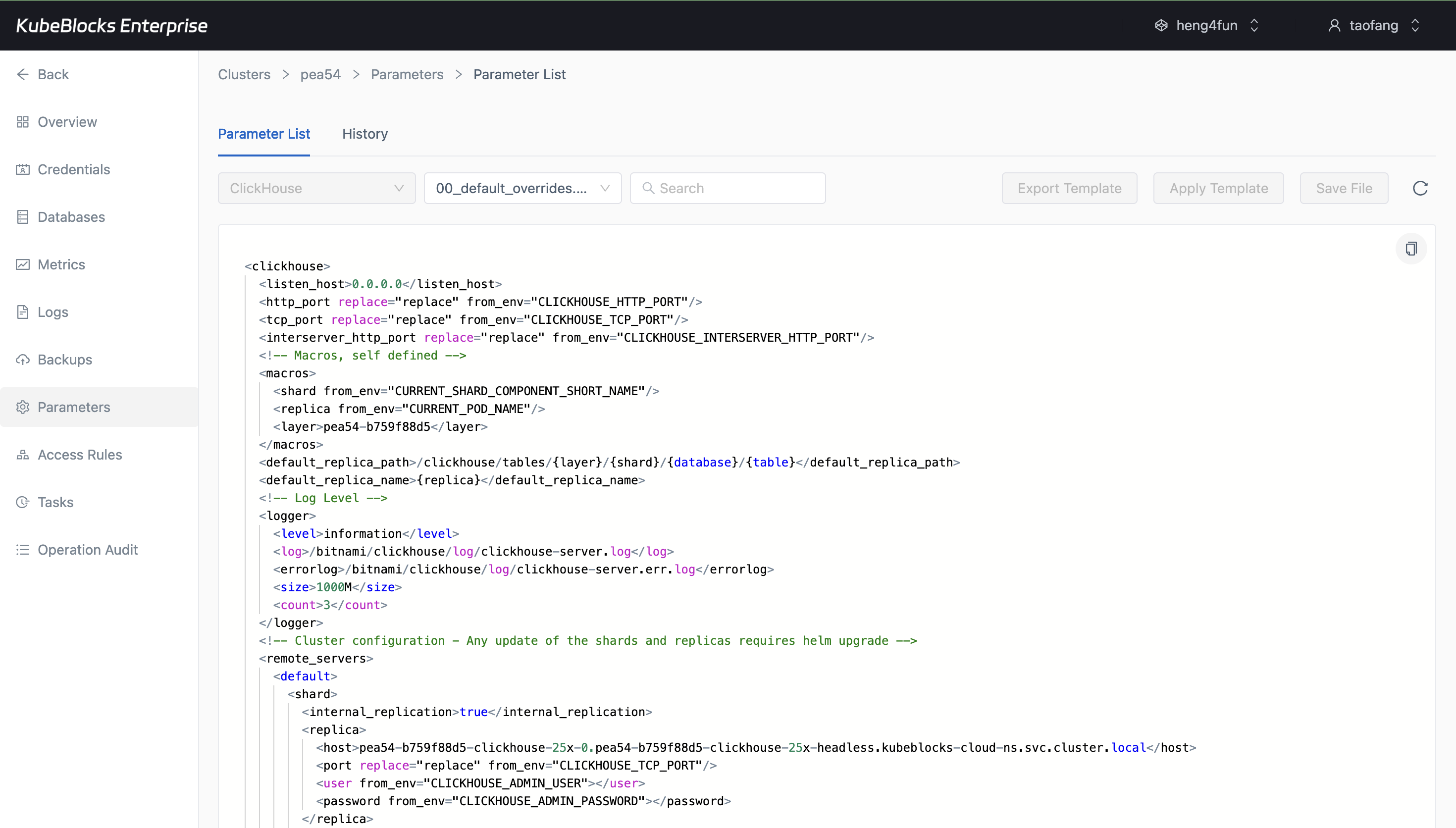Select the Parameter List tab

(264, 134)
